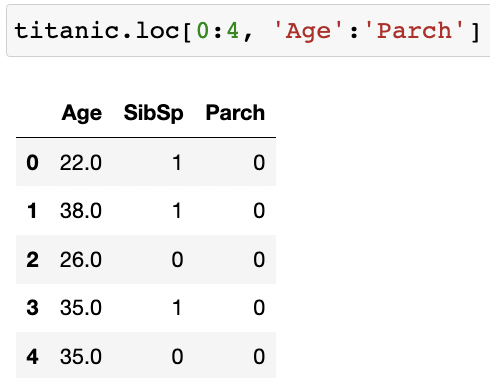Click the 'Parch' string in the code

pyautogui.click(x=414, y=31)
